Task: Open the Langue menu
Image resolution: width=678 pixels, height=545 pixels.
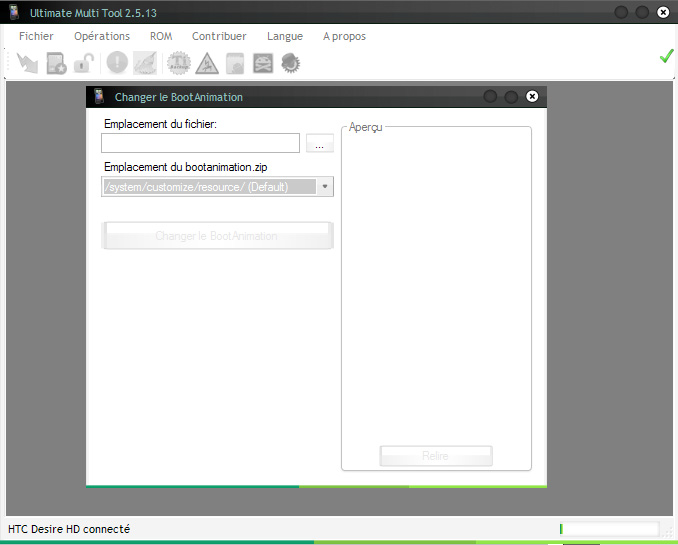Action: click(x=285, y=36)
